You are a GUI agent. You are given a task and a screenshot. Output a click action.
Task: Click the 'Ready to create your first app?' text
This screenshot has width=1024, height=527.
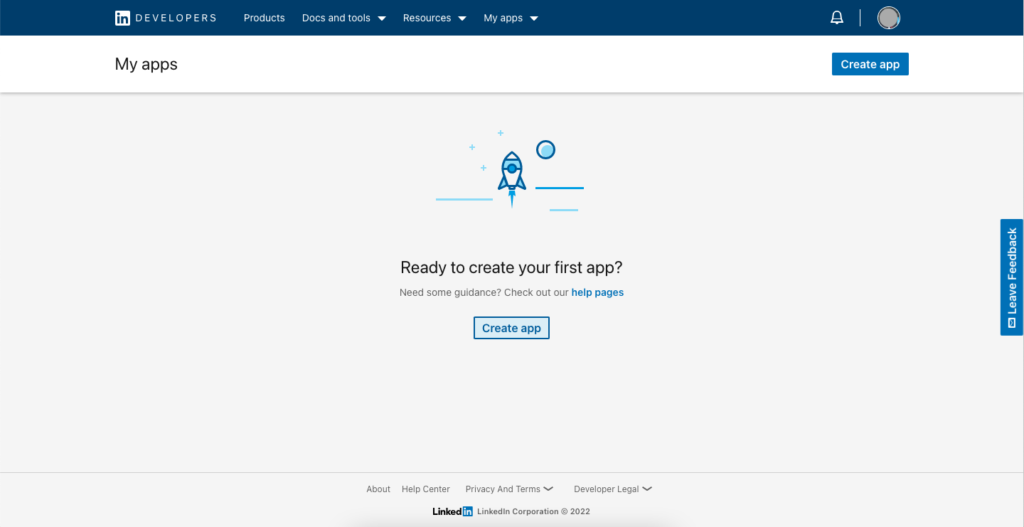511,268
